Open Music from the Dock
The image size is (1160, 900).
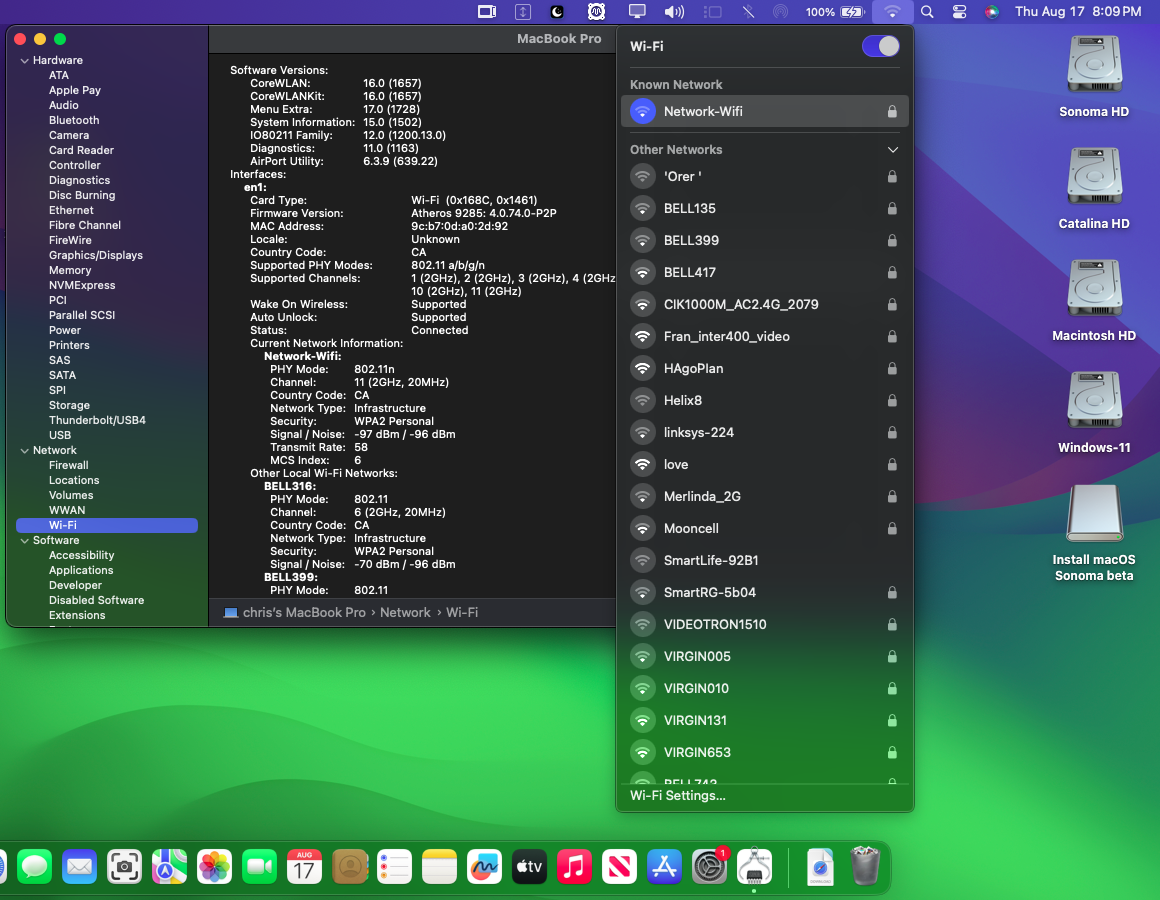coord(574,867)
